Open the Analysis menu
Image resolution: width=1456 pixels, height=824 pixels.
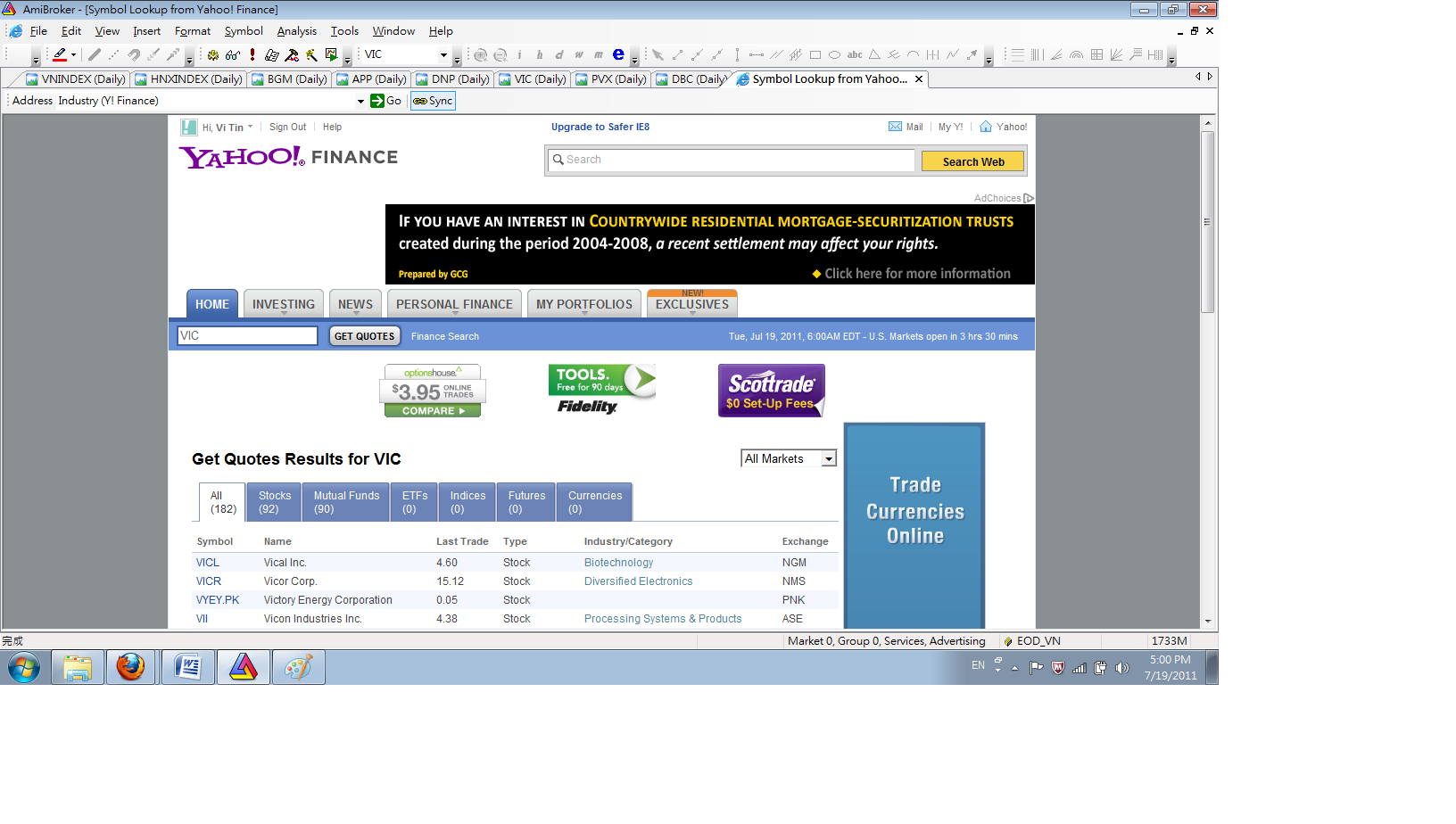(x=296, y=31)
